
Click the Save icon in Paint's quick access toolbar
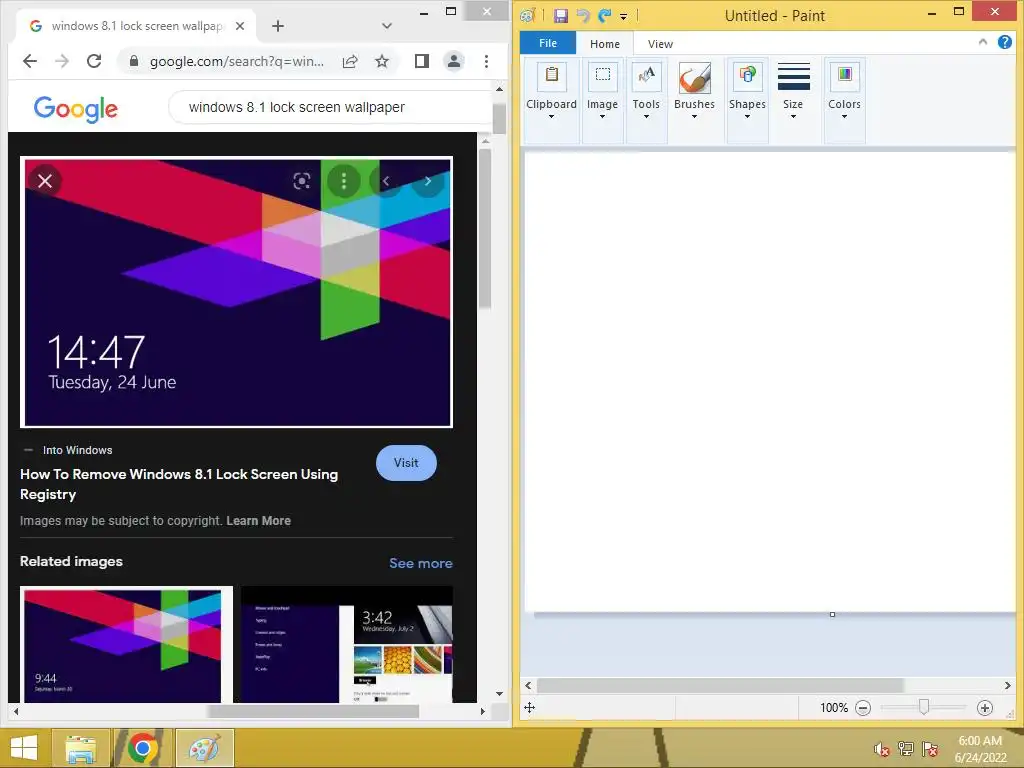560,16
